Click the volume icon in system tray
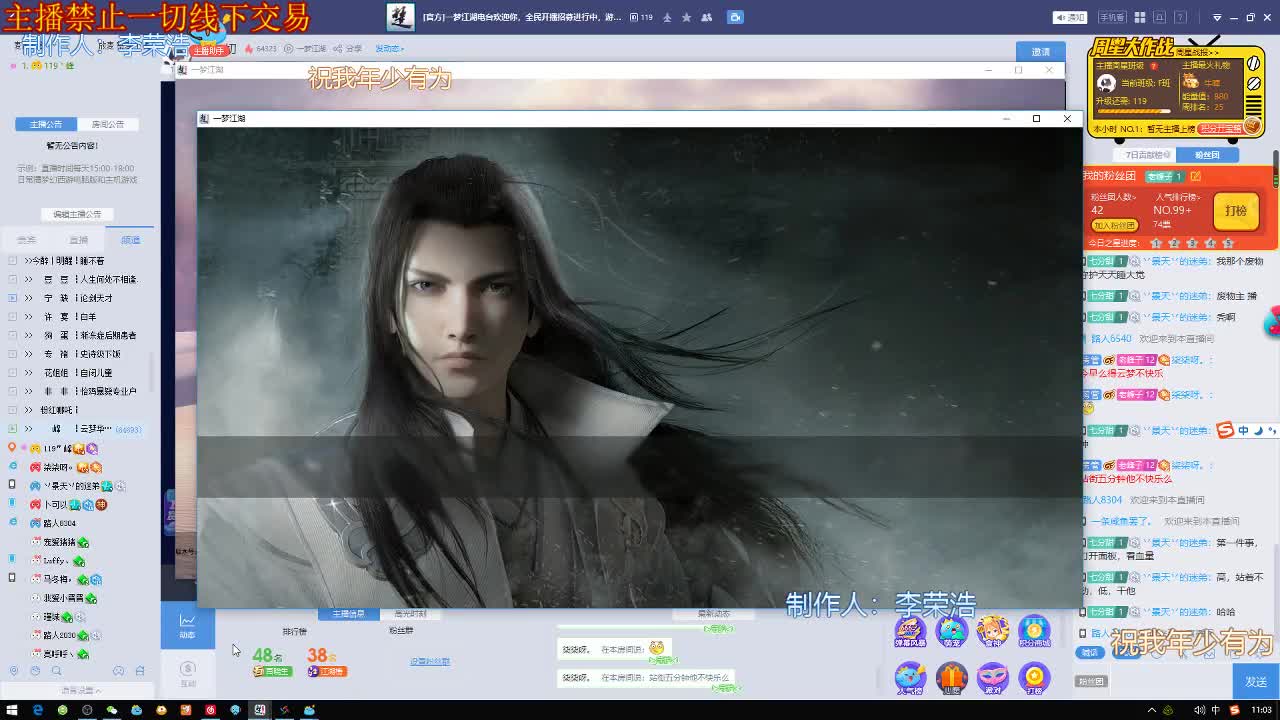Image resolution: width=1280 pixels, height=720 pixels. click(1199, 710)
